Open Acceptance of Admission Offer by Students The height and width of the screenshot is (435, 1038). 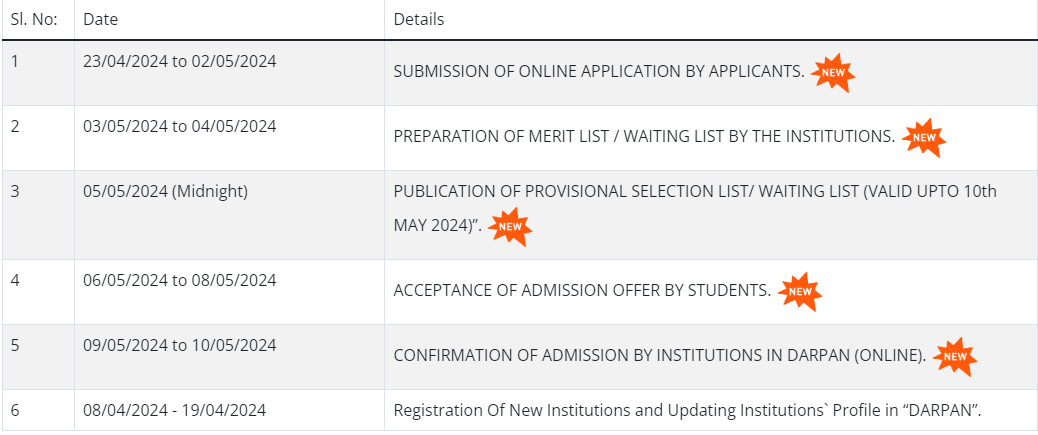(x=583, y=291)
